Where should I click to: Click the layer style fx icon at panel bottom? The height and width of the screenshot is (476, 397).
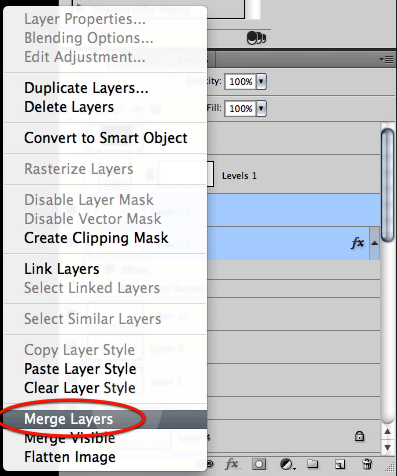coord(232,464)
